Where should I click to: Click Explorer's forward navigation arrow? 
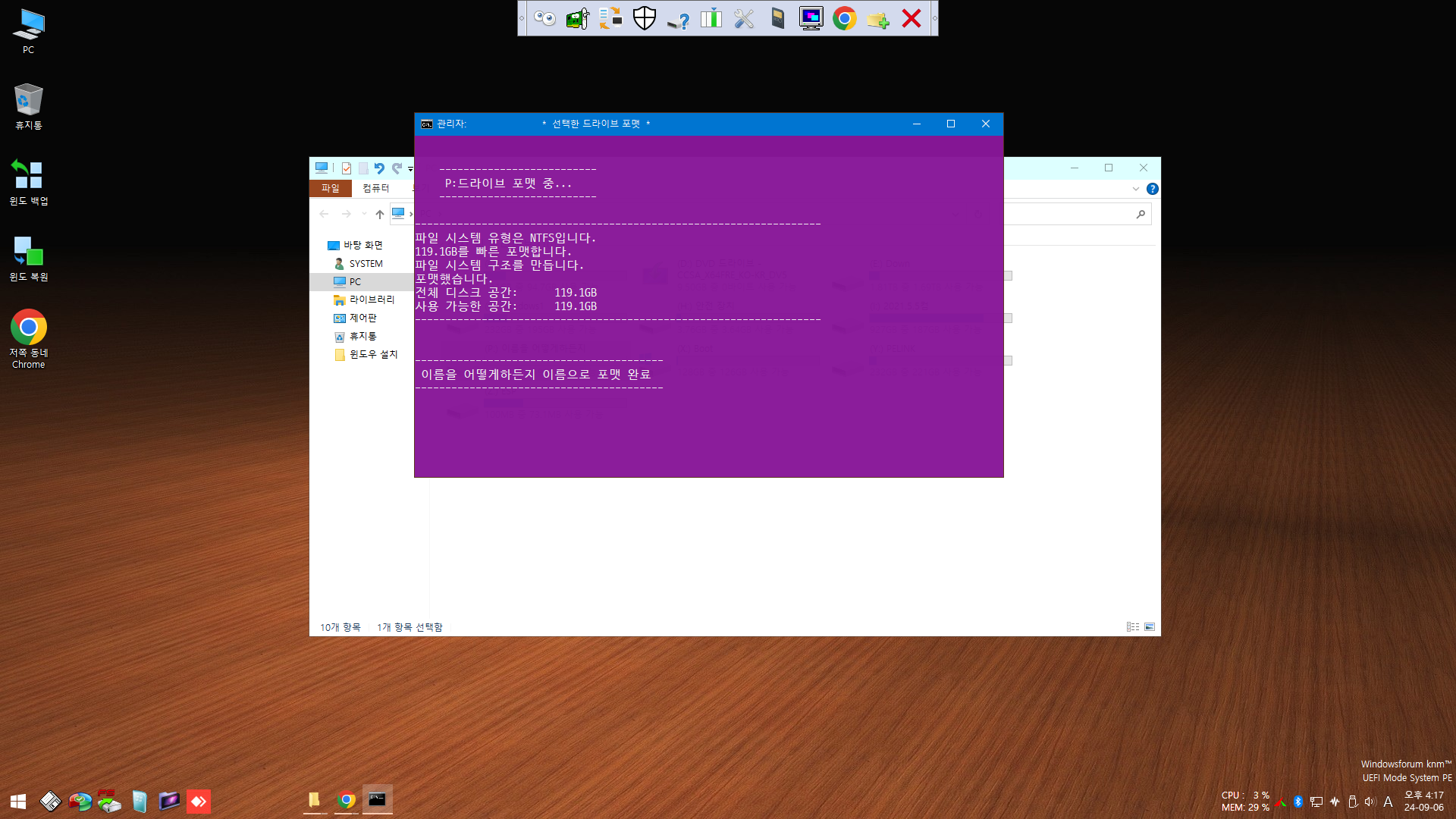point(346,215)
